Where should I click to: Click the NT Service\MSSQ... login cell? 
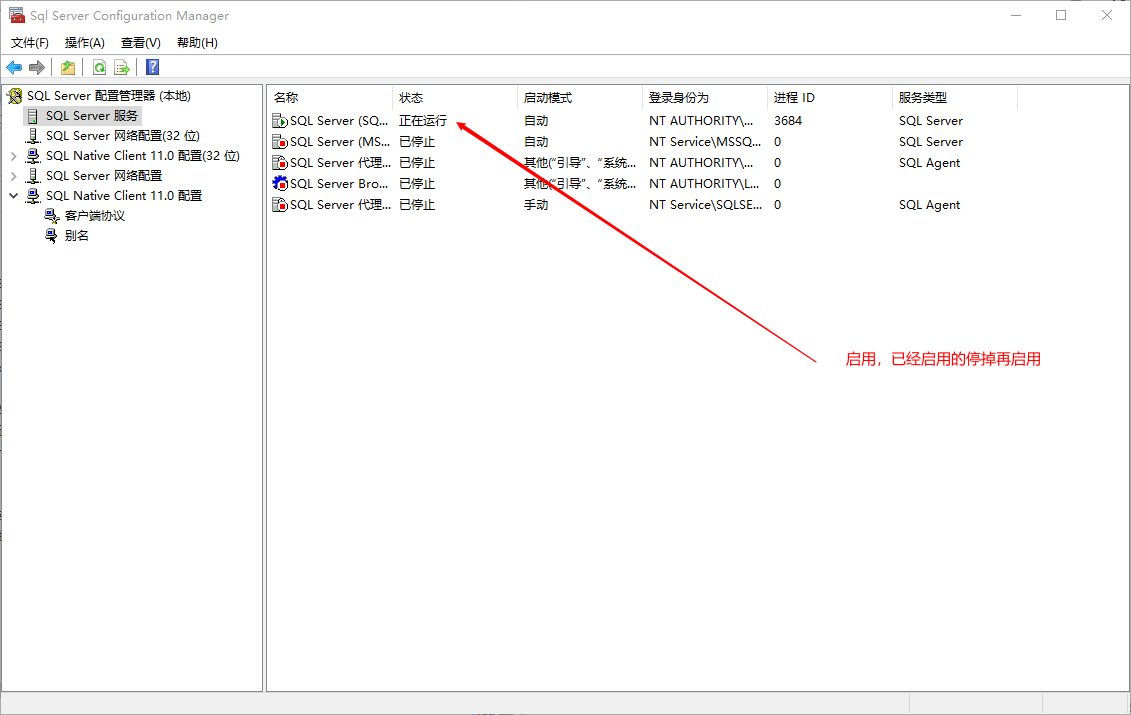point(705,142)
